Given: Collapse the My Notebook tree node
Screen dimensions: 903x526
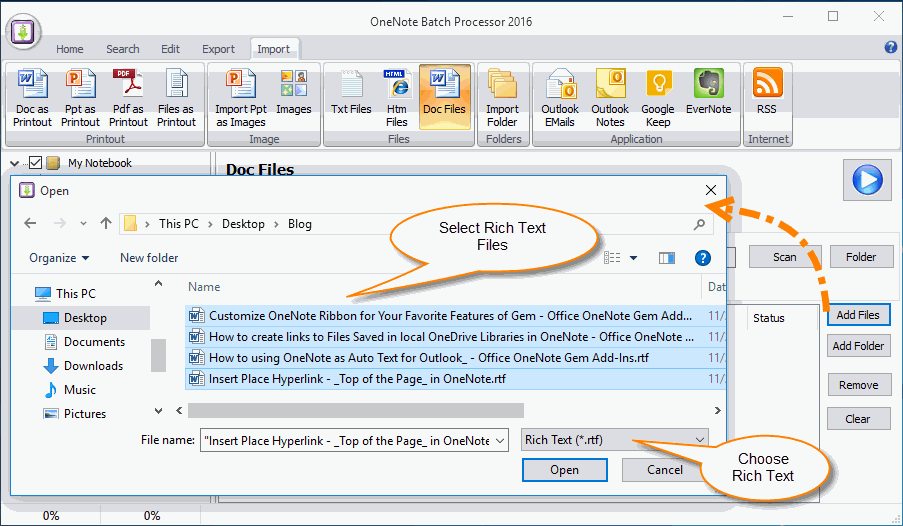Looking at the screenshot, I should tap(15, 164).
